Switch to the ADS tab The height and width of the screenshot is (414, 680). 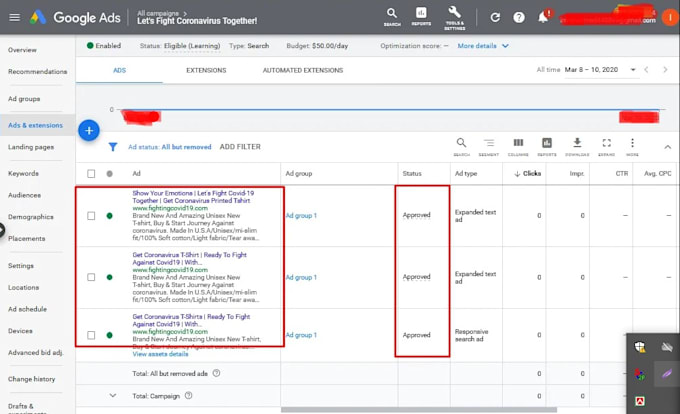[x=119, y=70]
